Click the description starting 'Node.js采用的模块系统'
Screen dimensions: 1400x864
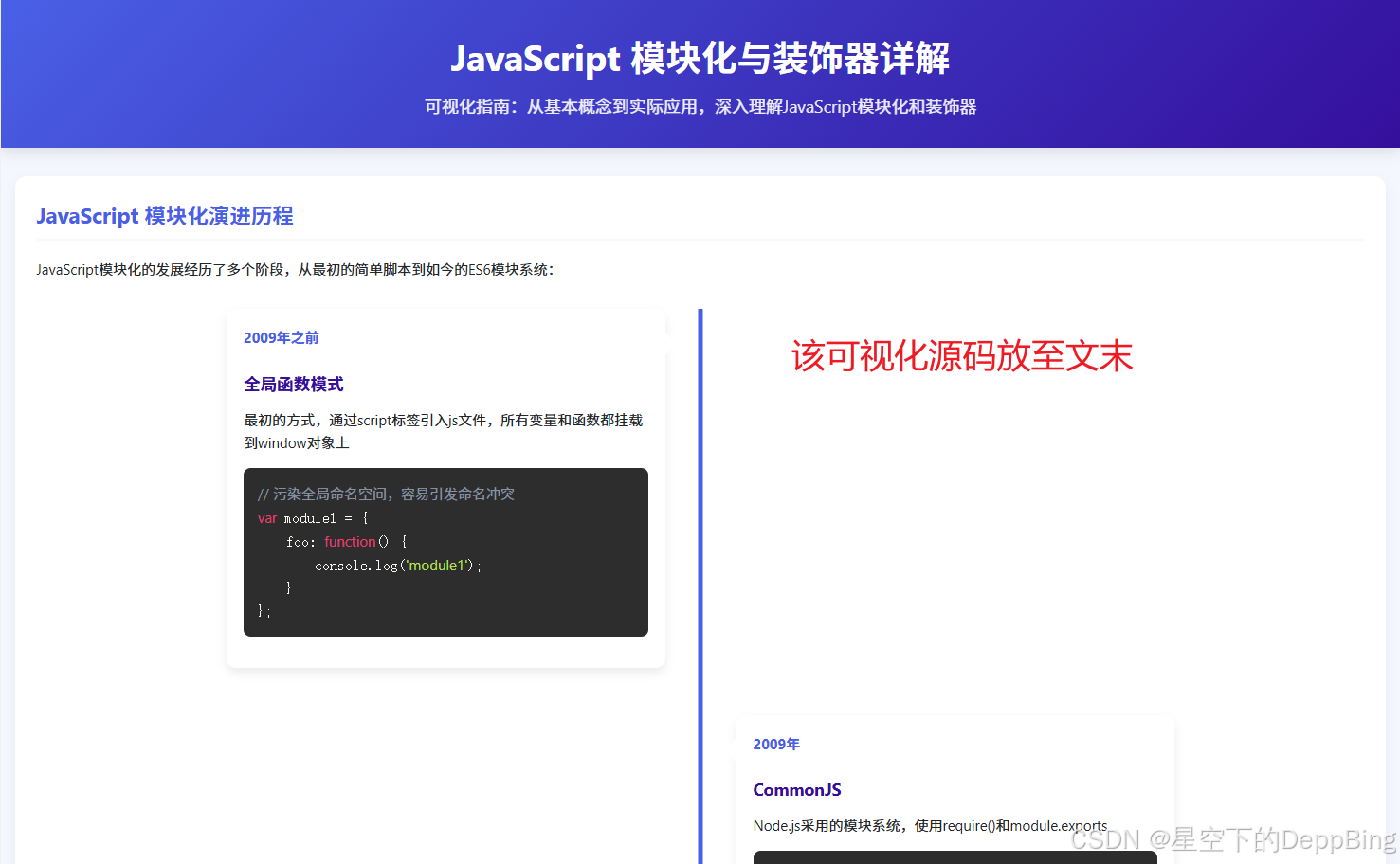pos(930,826)
